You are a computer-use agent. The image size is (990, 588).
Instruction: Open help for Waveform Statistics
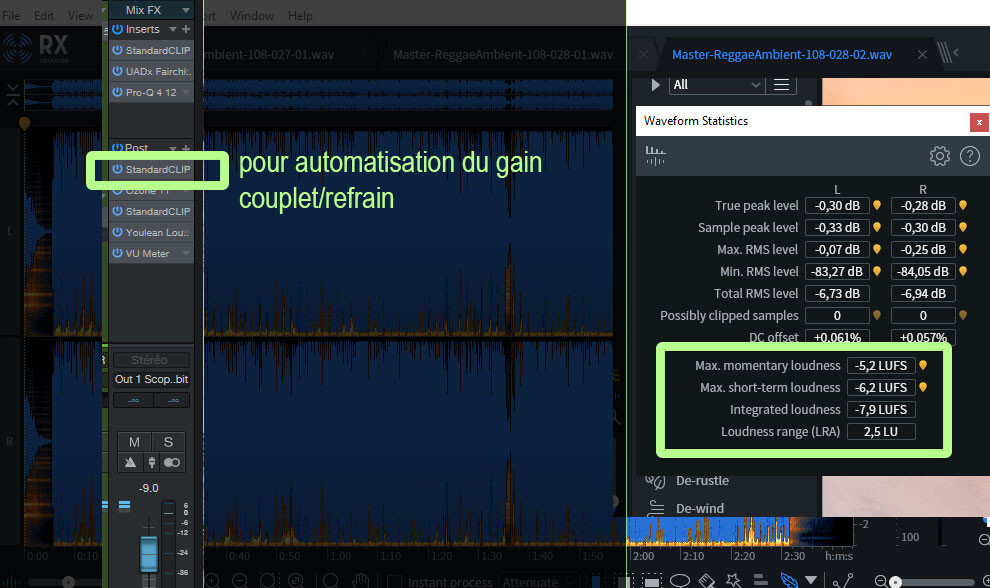[969, 155]
